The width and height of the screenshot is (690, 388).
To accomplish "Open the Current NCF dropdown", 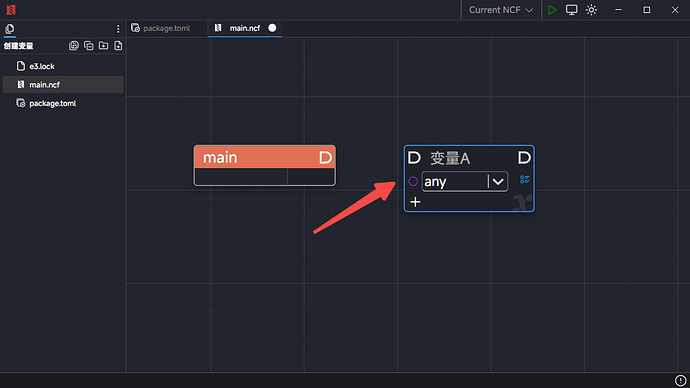I will coord(501,10).
